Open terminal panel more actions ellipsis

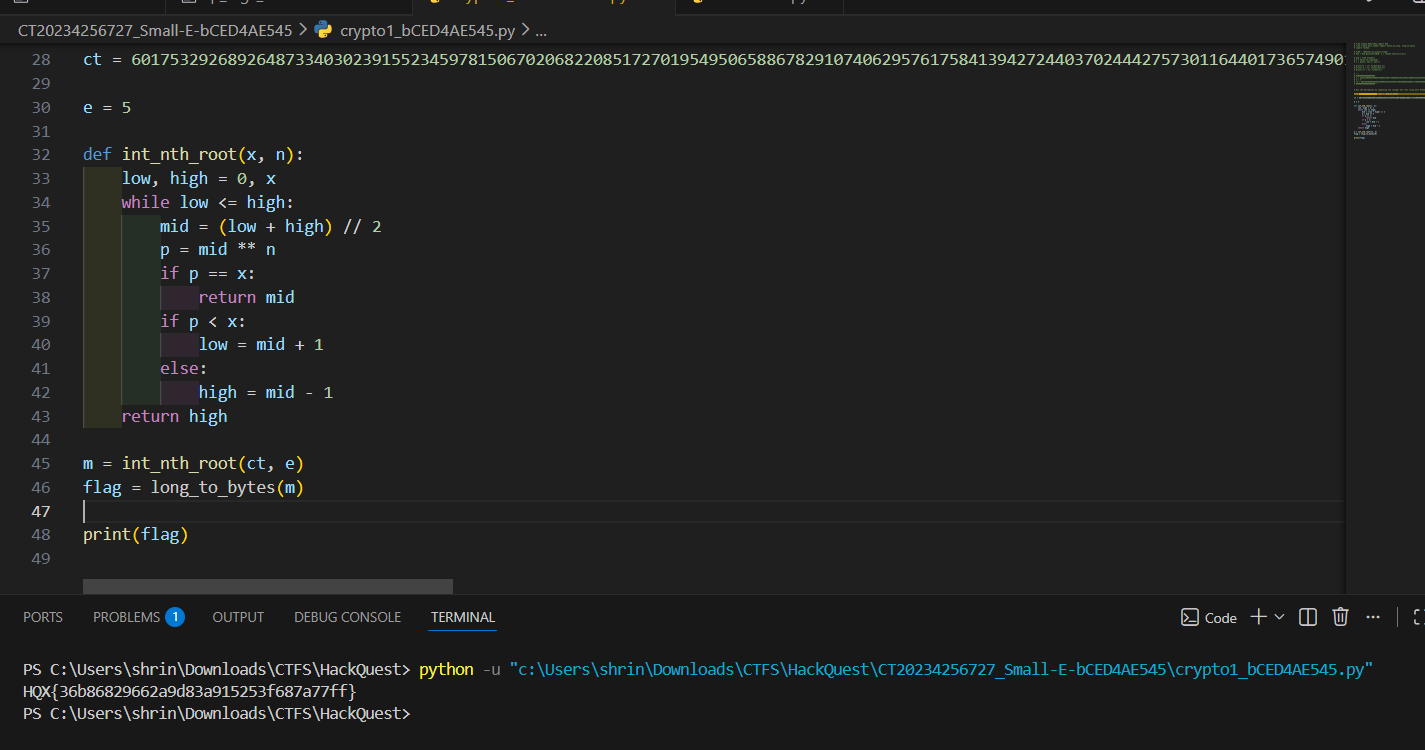(1373, 617)
